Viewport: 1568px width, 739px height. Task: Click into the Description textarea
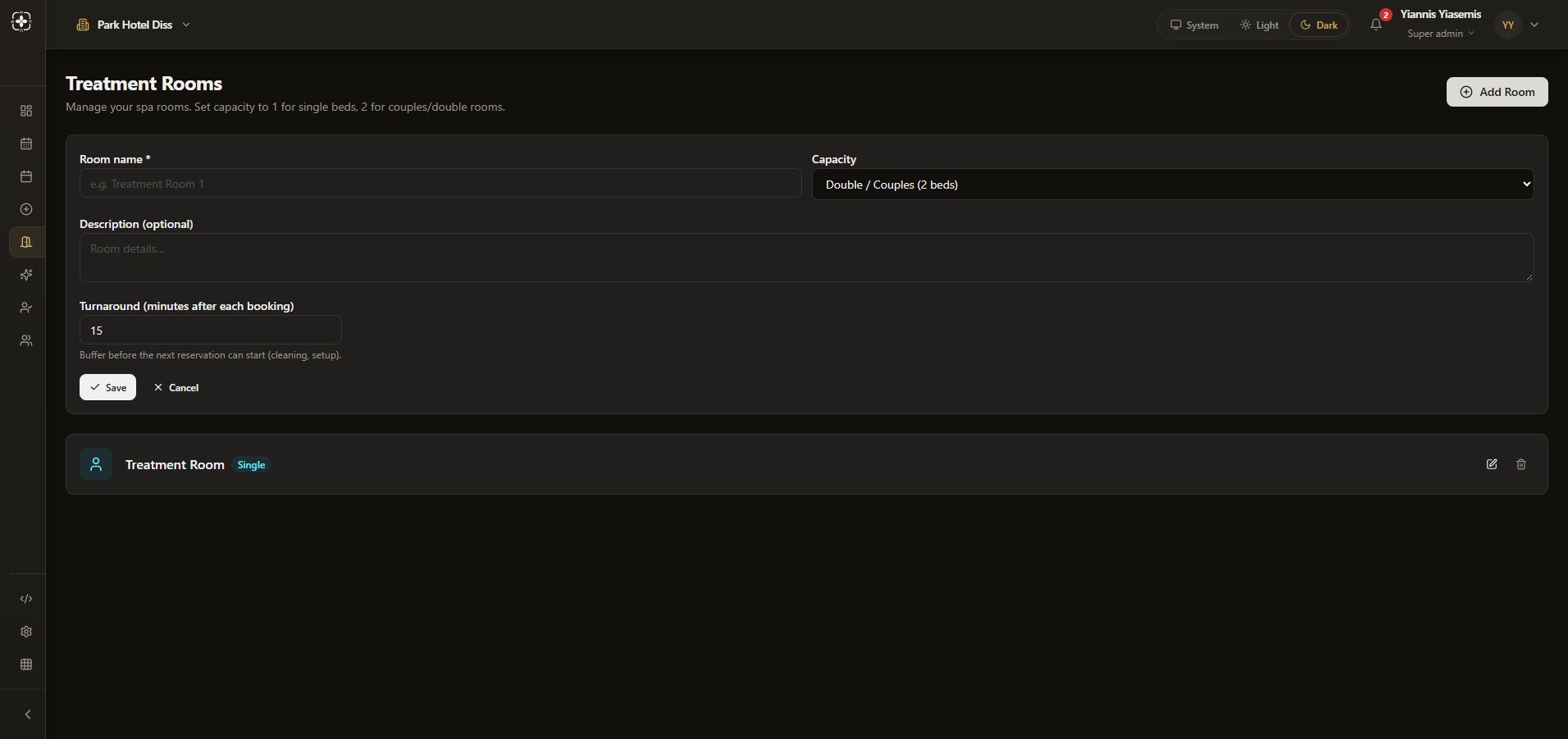pos(806,258)
